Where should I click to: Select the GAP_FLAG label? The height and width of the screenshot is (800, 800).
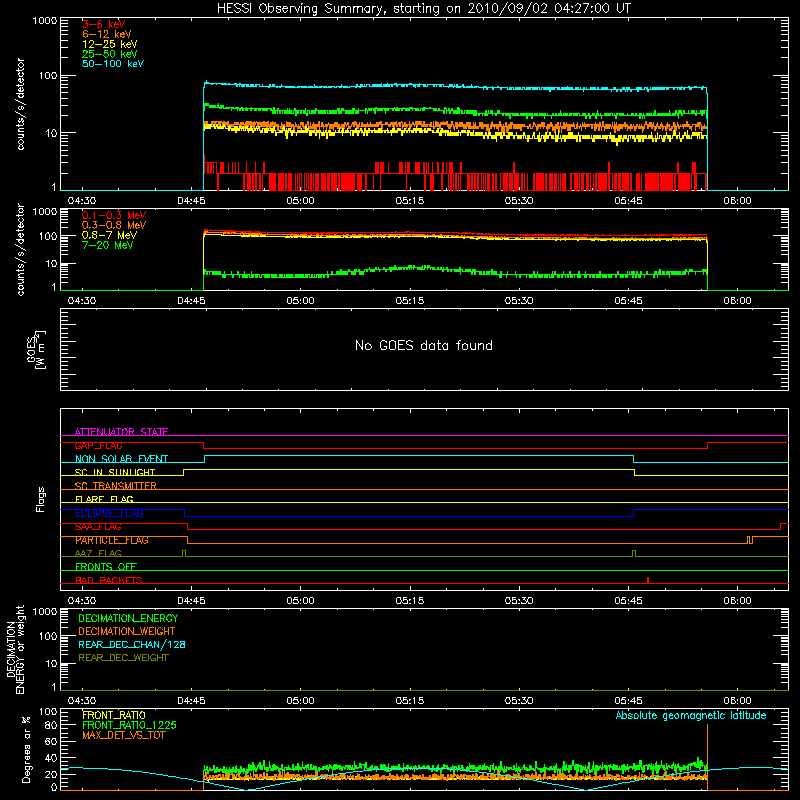pyautogui.click(x=98, y=445)
